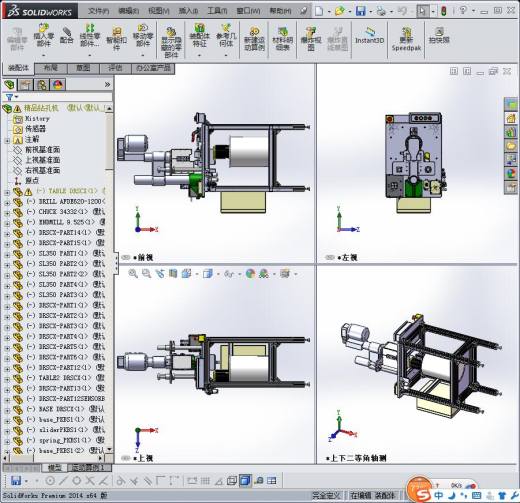Switch to the Layout (布局) tab
This screenshot has width=520, height=503.
click(x=51, y=68)
